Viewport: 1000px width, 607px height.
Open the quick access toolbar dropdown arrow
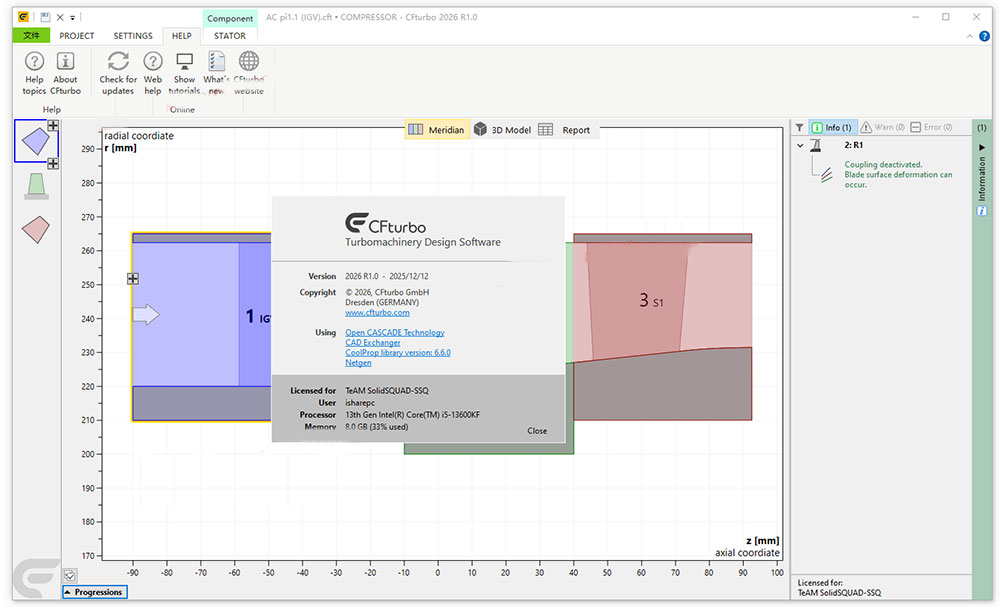pos(72,18)
